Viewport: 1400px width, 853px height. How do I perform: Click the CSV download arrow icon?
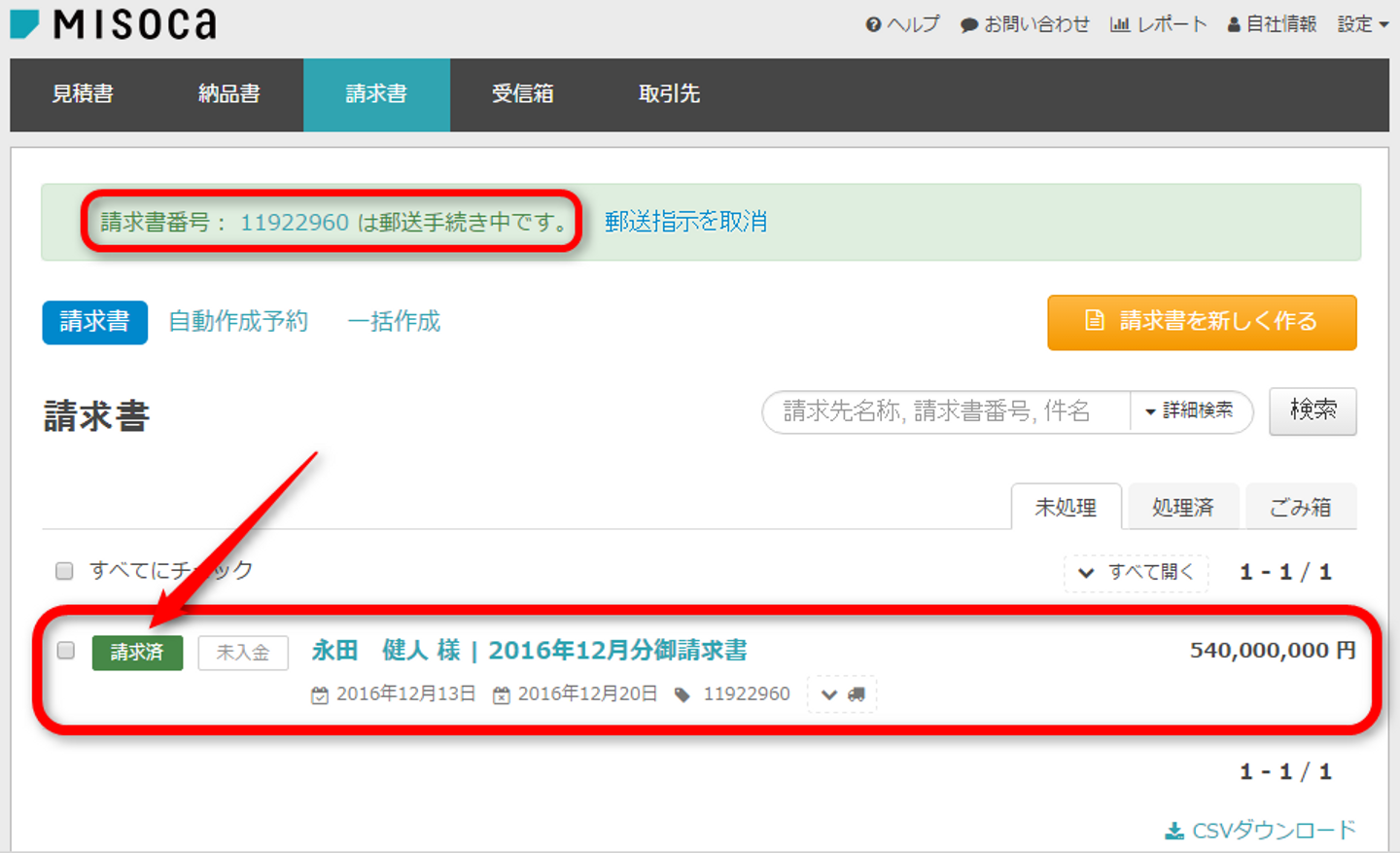coord(1174,832)
